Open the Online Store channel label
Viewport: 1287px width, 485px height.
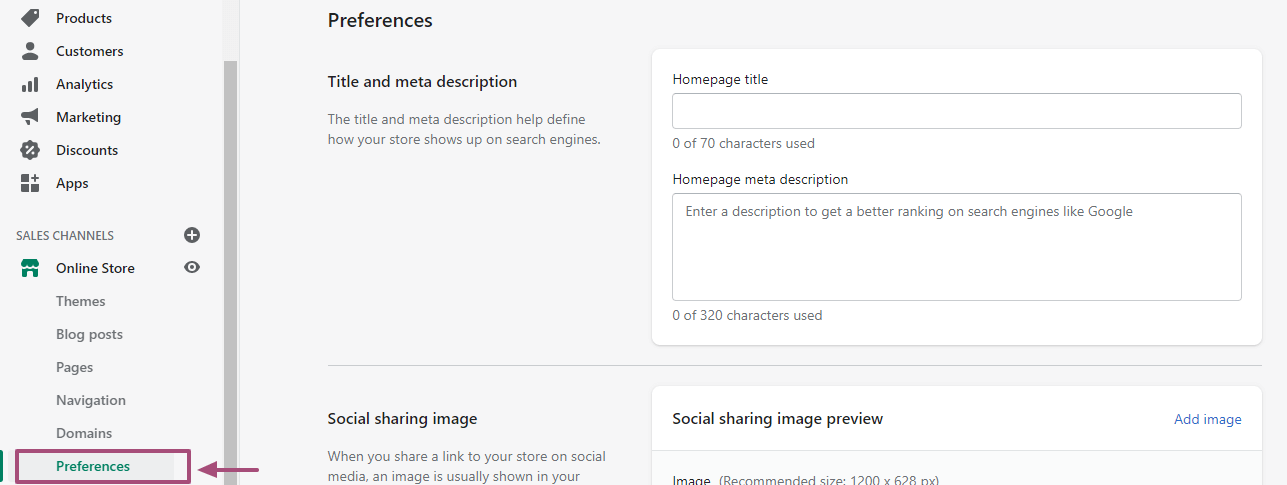(95, 268)
